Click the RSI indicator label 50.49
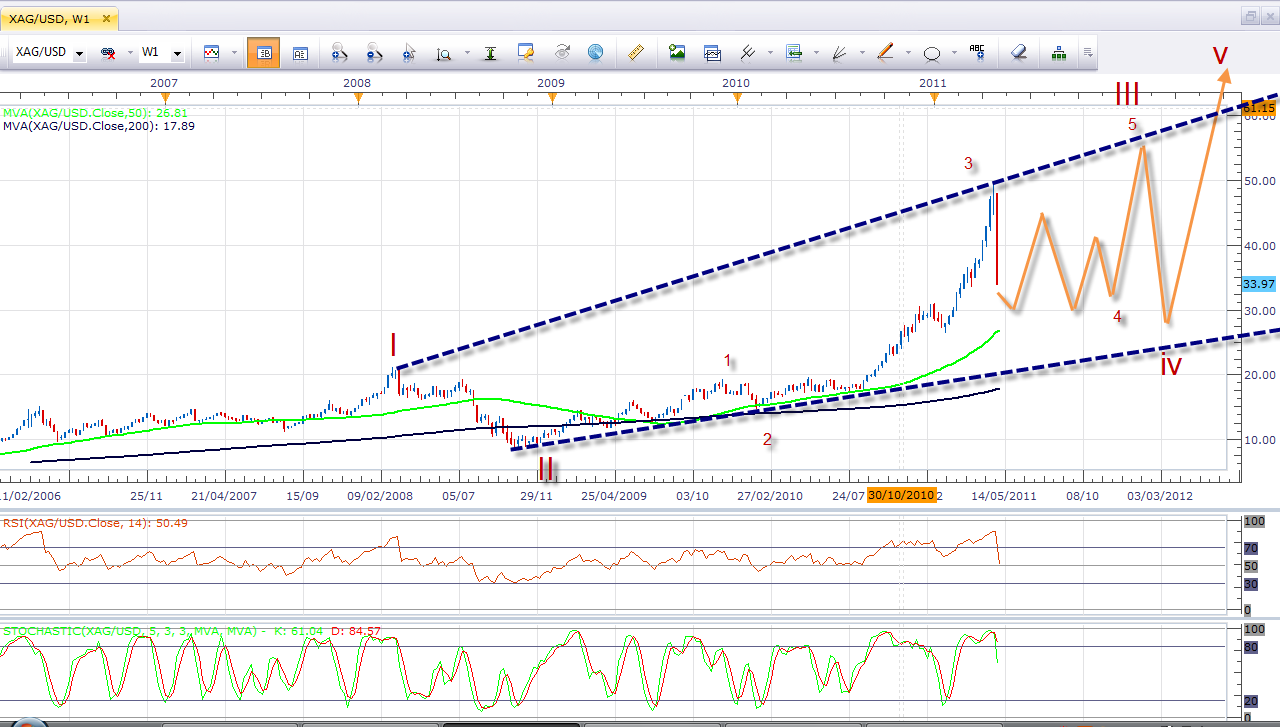Viewport: 1280px width, 727px height. (95, 523)
